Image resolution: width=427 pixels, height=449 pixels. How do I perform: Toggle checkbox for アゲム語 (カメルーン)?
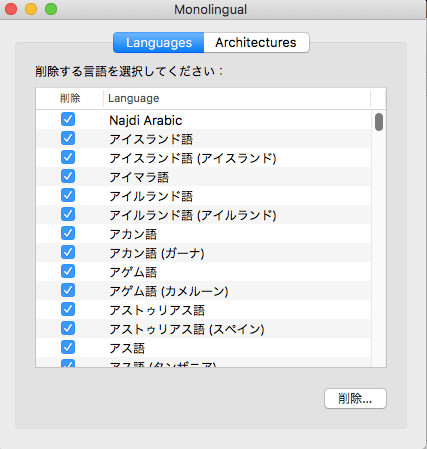click(68, 290)
